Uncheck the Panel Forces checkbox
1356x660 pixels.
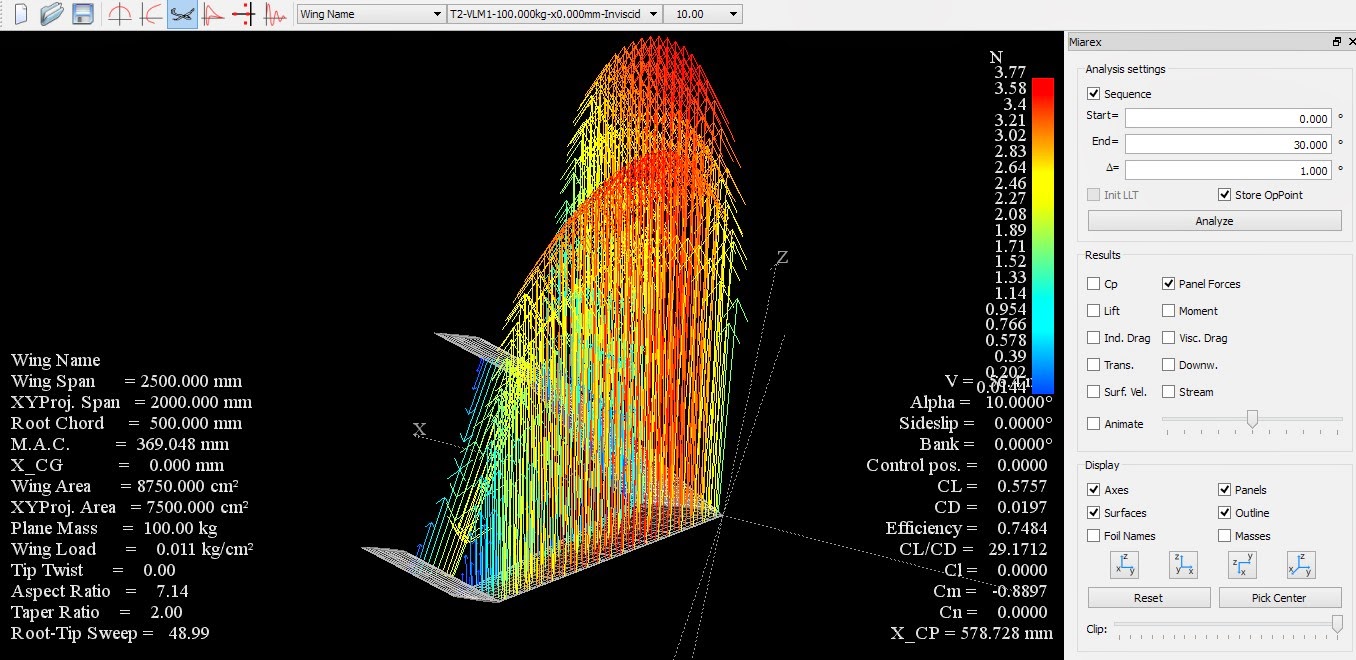[x=1169, y=284]
